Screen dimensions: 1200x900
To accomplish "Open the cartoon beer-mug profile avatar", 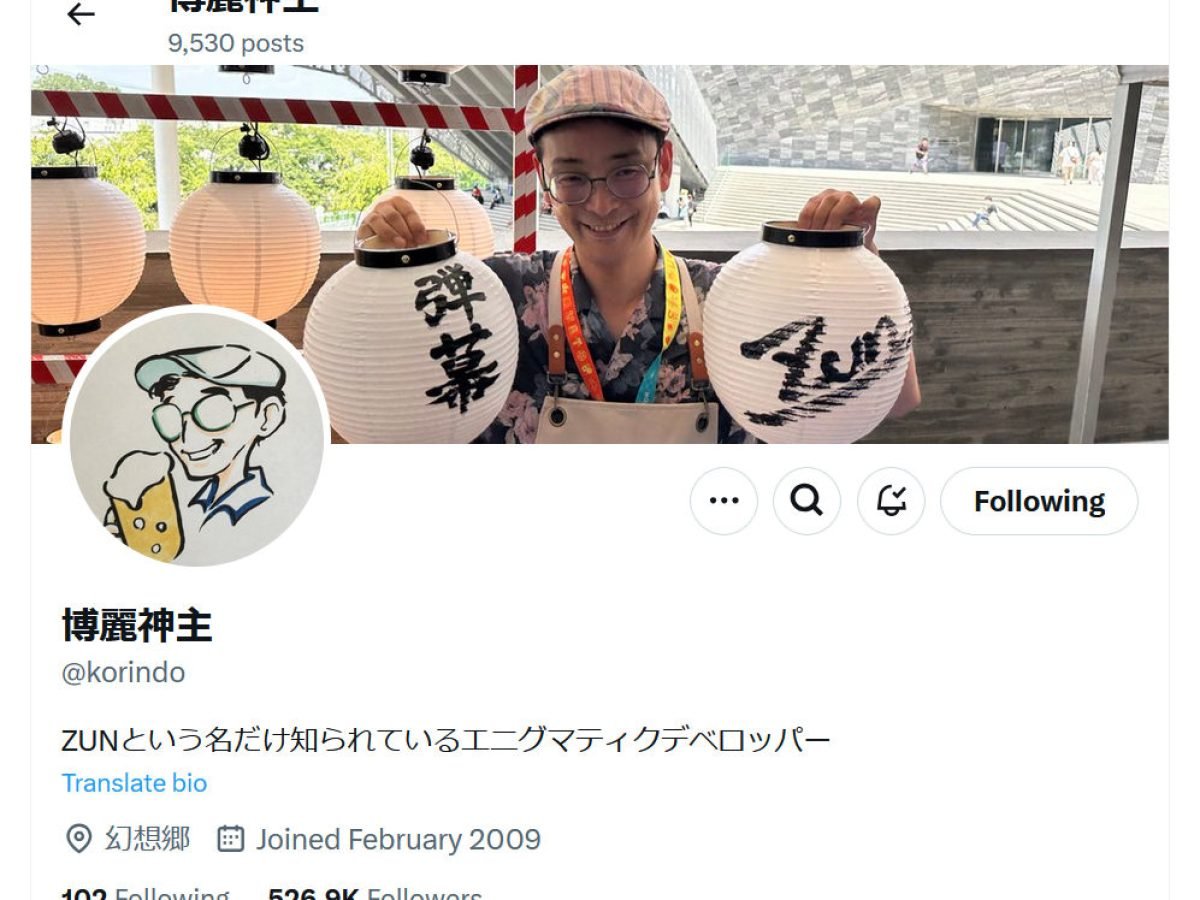I will (x=197, y=439).
